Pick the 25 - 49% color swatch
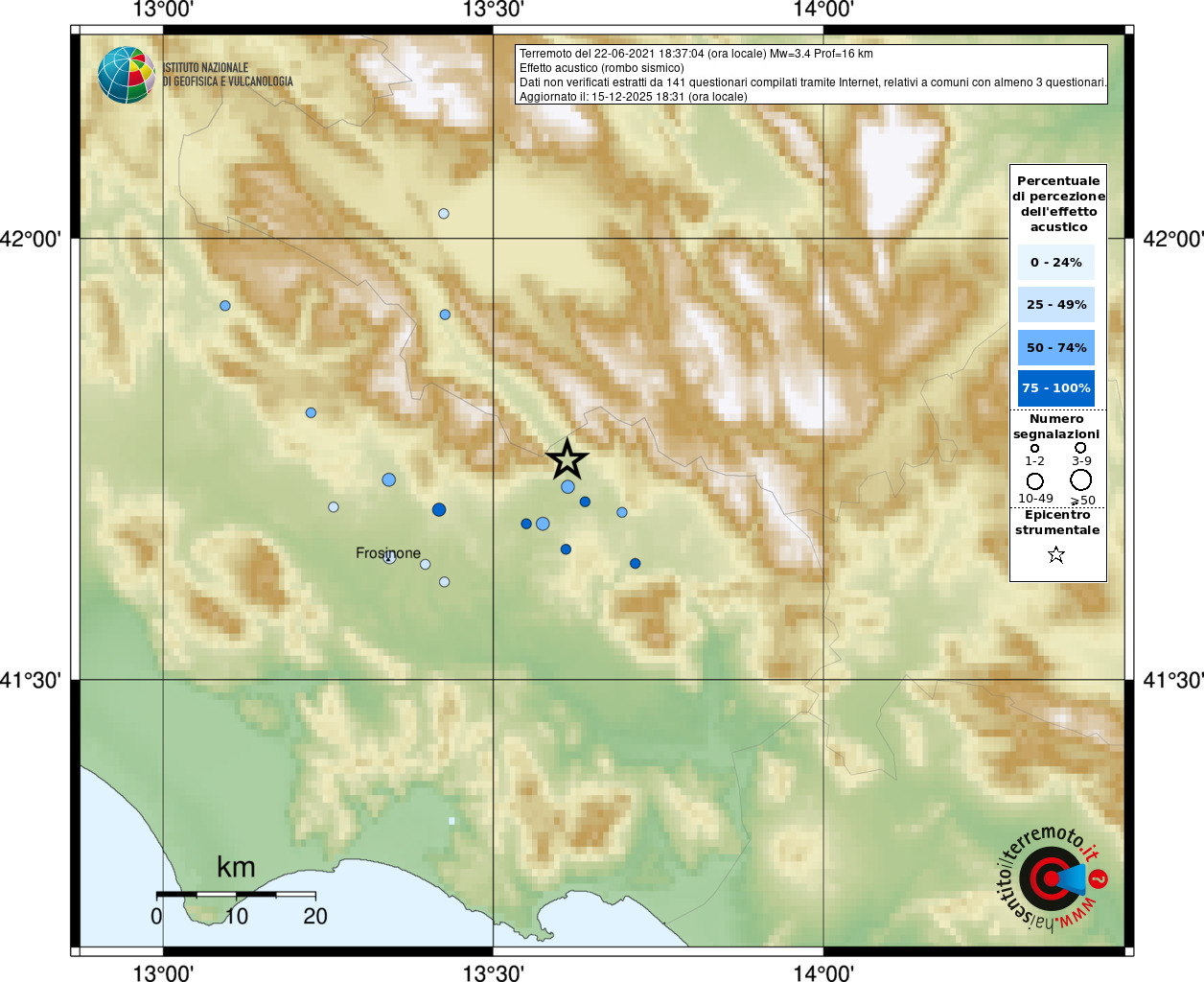The image size is (1204, 982). click(x=1056, y=305)
